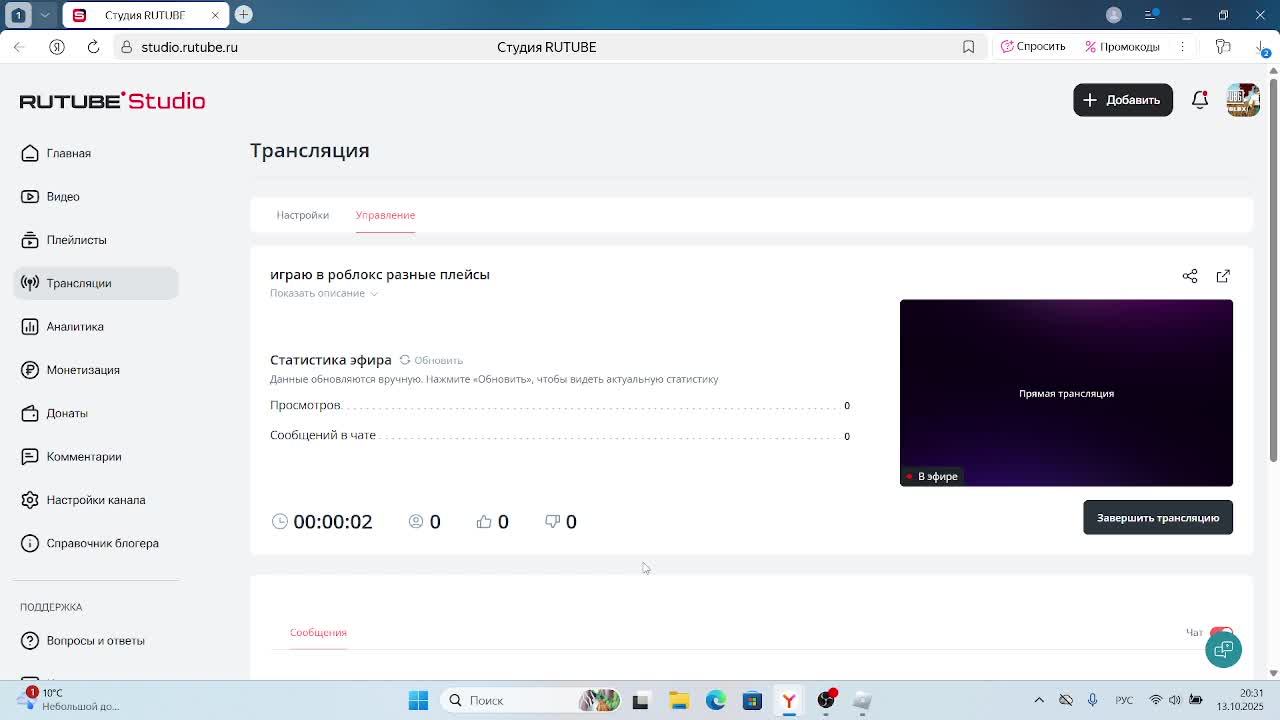Open a new browser tab with plus
1280x720 pixels.
coord(243,15)
